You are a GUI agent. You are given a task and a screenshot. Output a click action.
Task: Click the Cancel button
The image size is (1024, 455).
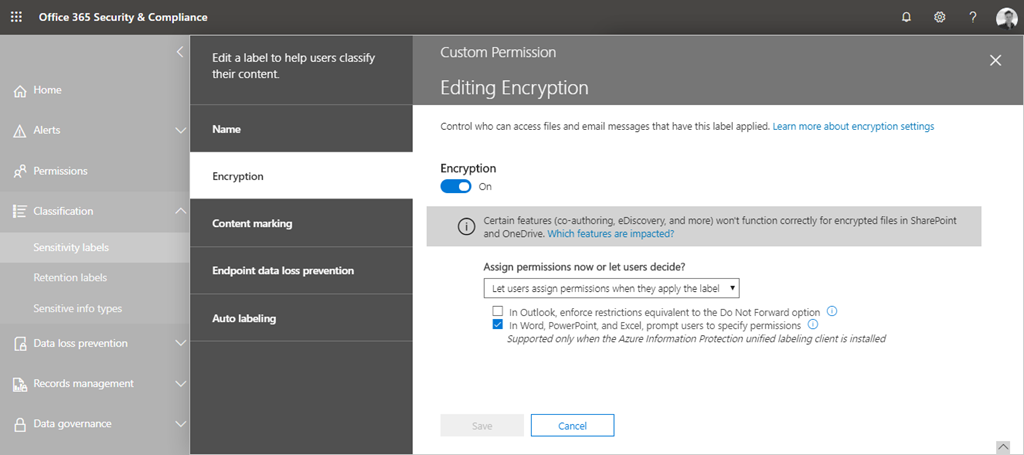pos(572,426)
